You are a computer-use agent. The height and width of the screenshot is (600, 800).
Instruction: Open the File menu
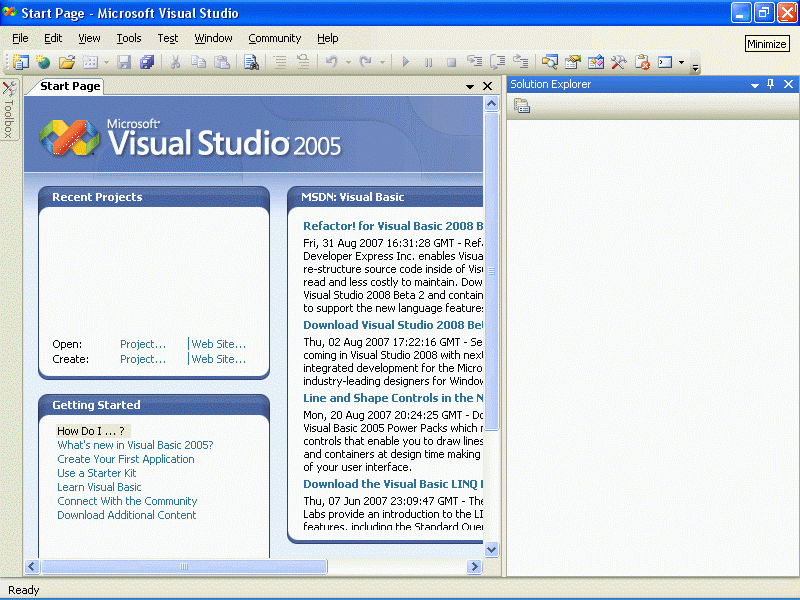(x=20, y=38)
